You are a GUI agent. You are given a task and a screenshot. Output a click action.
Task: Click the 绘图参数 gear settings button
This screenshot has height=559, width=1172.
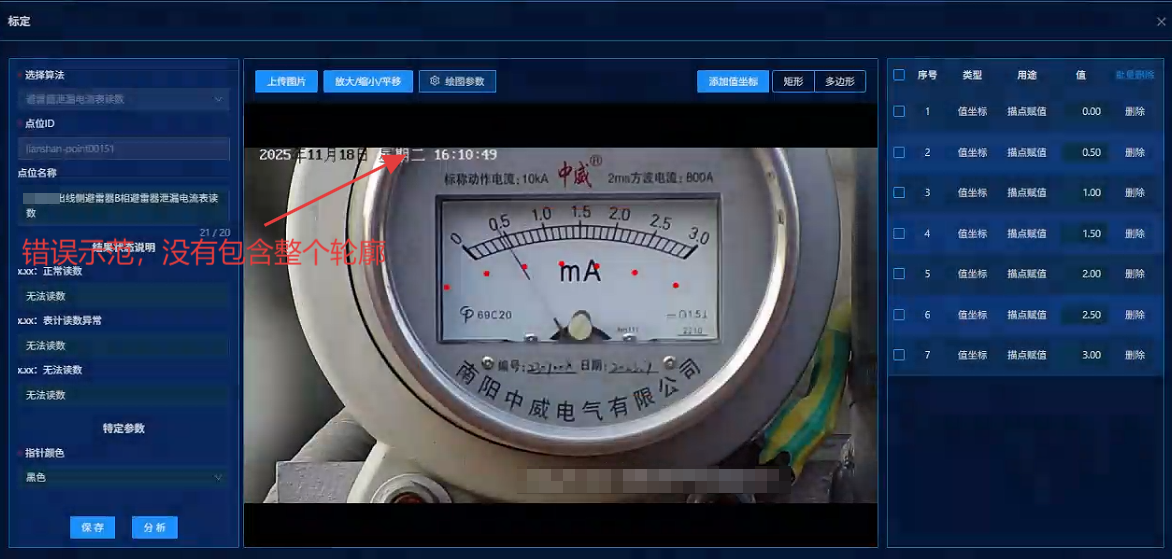tap(457, 81)
